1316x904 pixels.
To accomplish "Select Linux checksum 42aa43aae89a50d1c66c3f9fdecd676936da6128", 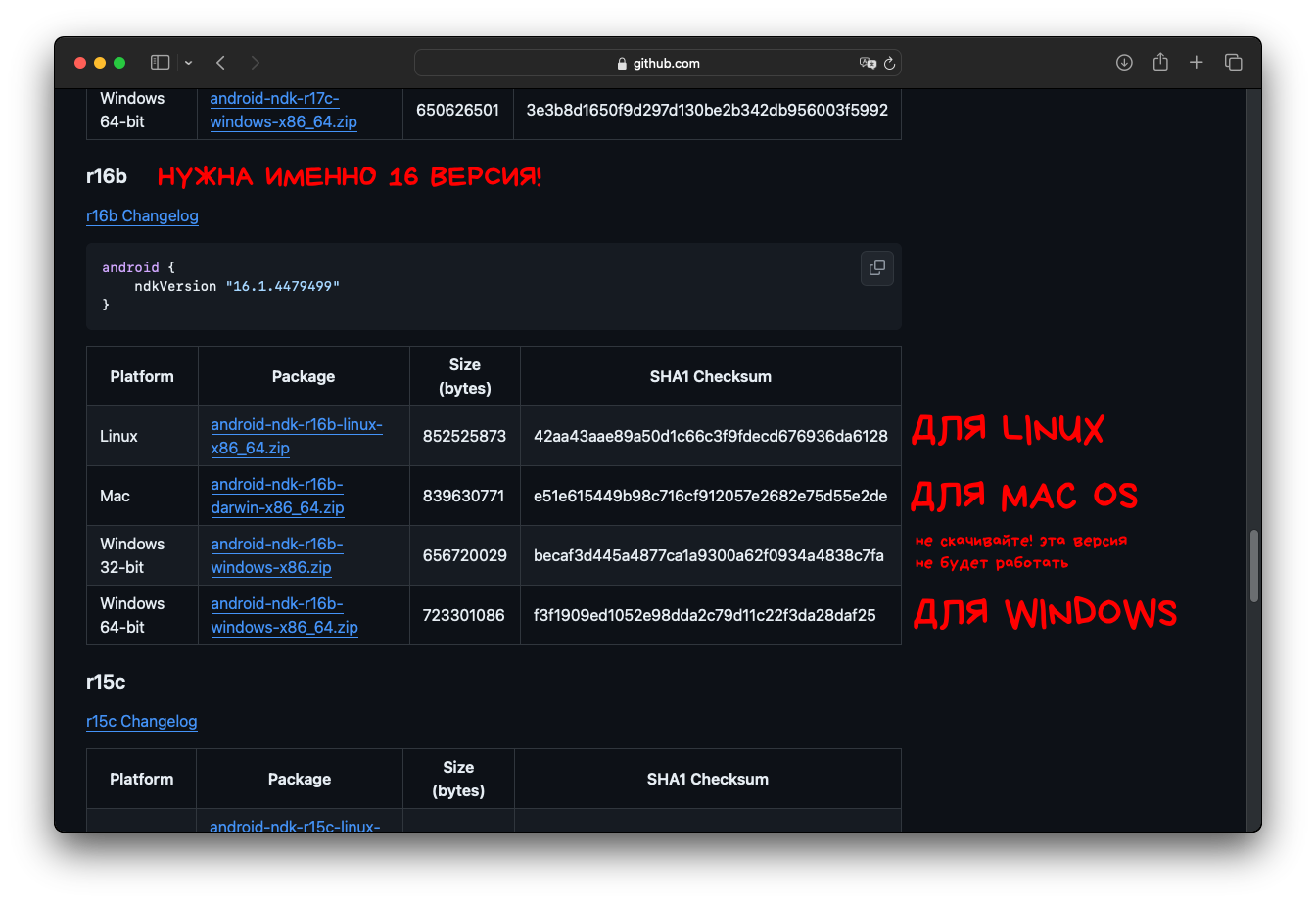I will click(711, 436).
